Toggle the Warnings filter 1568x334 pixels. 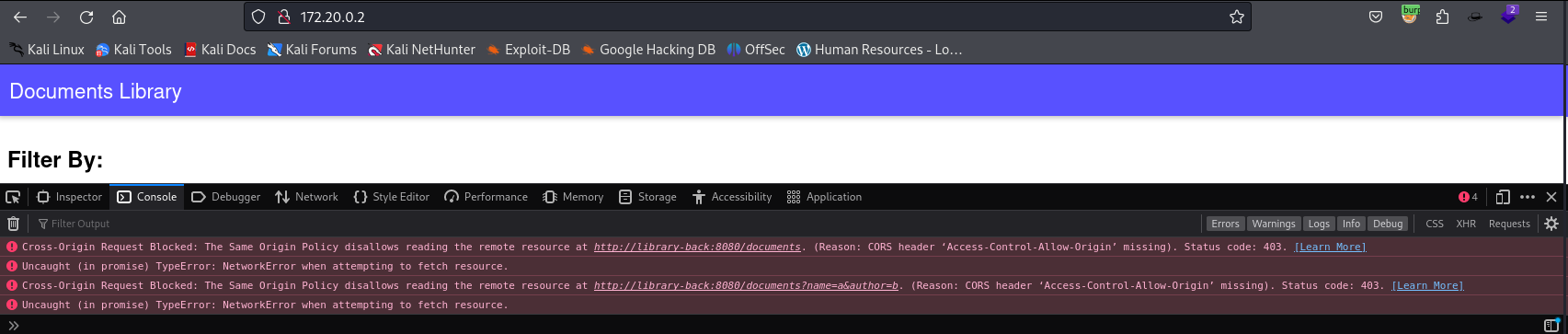(1274, 224)
